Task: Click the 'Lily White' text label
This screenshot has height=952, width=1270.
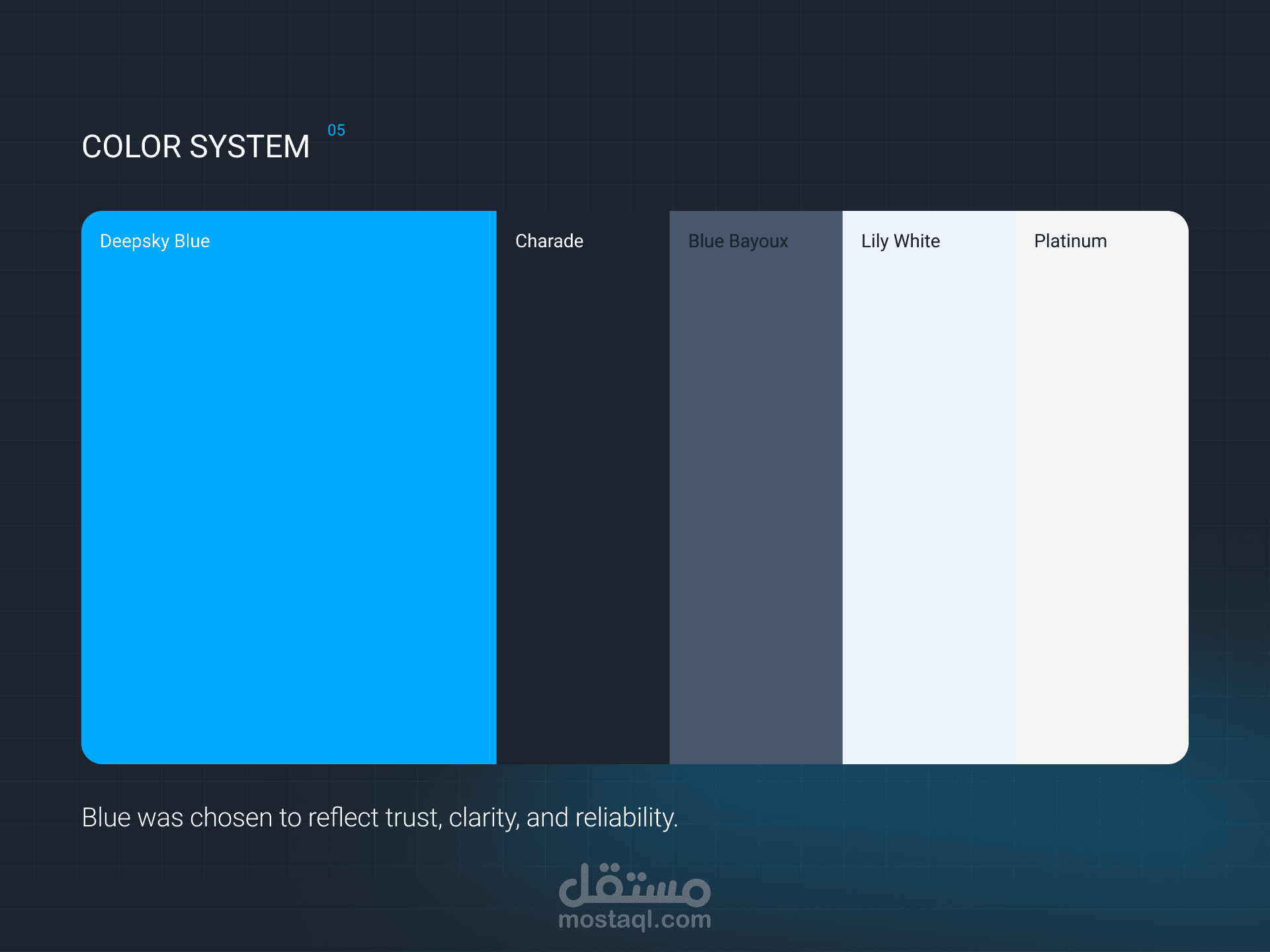Action: tap(900, 241)
